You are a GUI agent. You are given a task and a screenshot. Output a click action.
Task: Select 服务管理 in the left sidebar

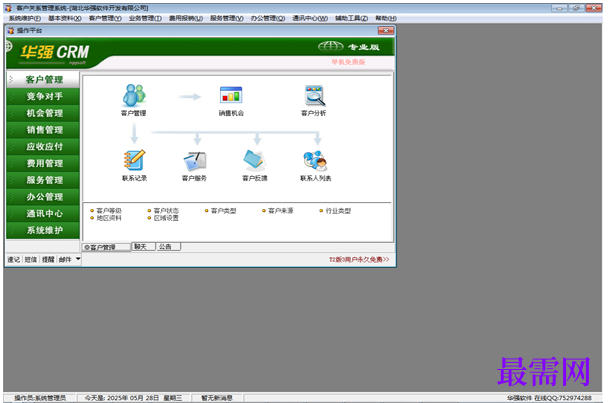coord(43,180)
